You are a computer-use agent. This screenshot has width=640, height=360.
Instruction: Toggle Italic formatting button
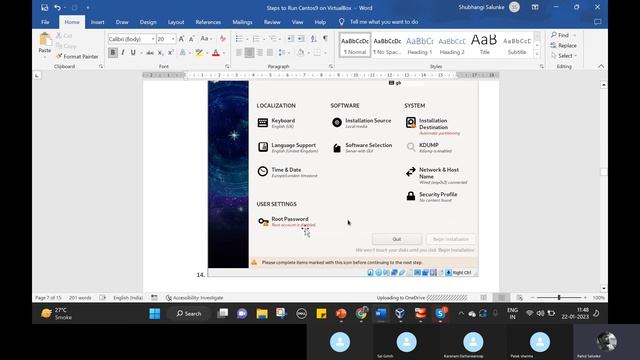(123, 53)
